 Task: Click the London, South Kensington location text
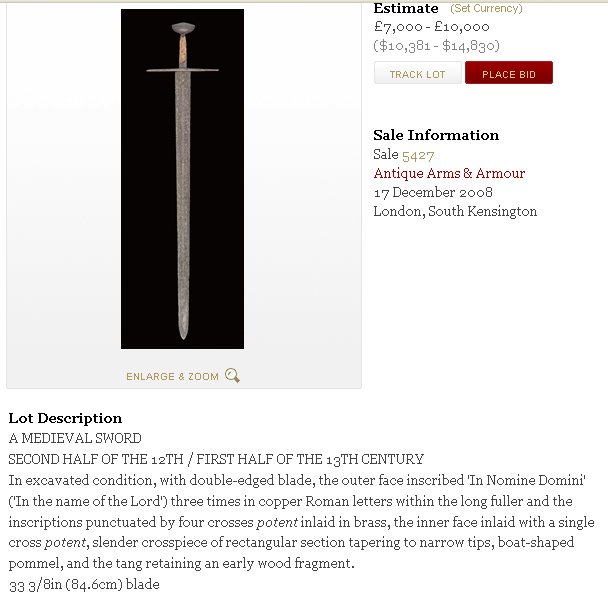point(455,211)
